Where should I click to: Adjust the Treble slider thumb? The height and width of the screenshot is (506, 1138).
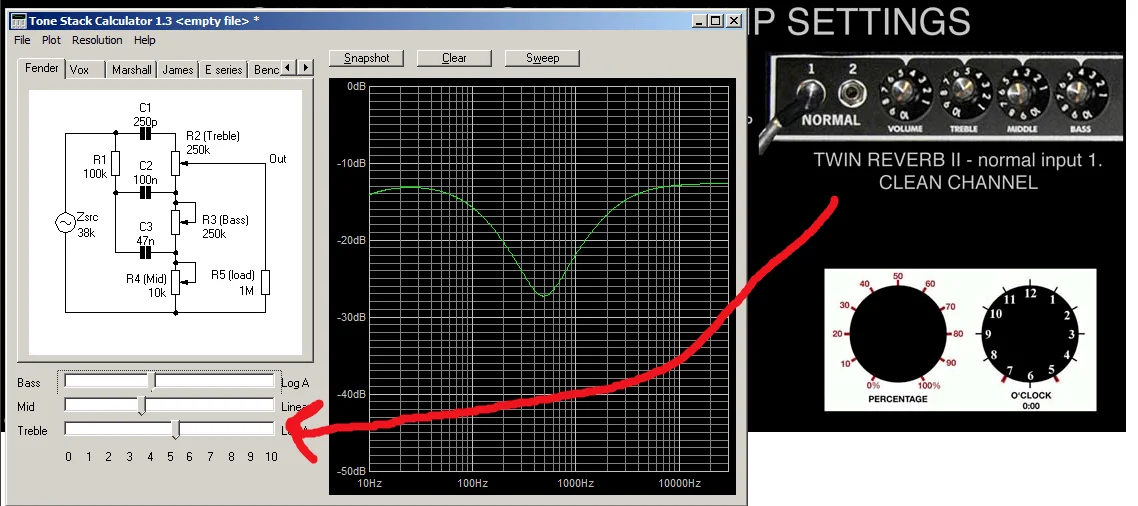pyautogui.click(x=176, y=430)
